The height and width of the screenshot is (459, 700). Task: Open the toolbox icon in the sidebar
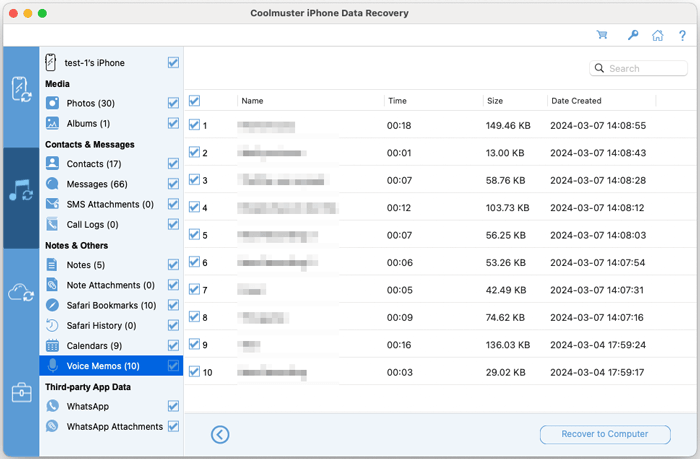[x=21, y=392]
